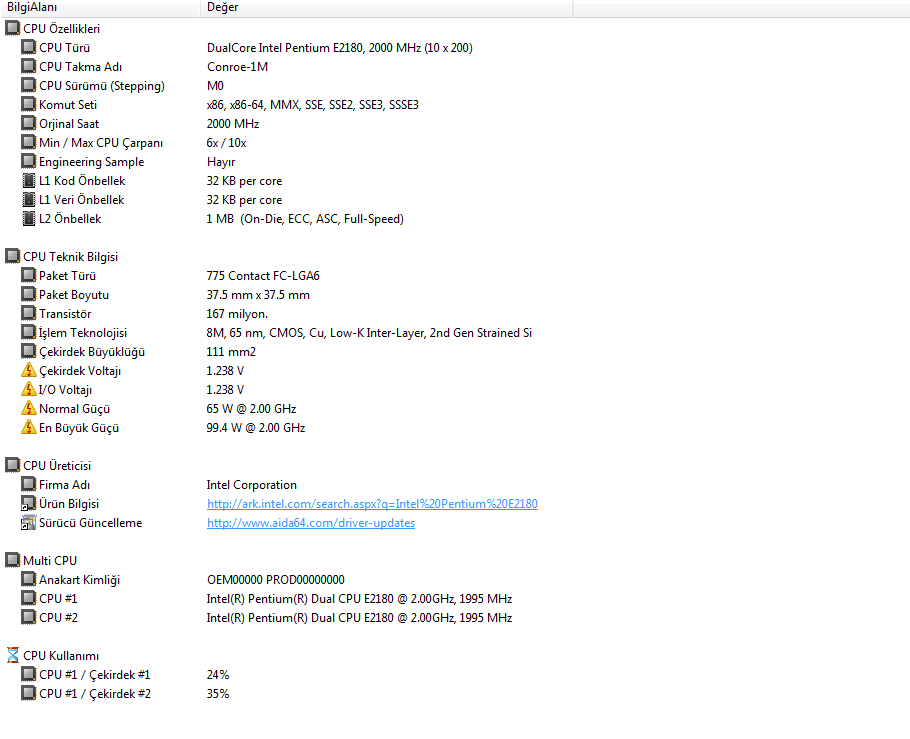Image resolution: width=910 pixels, height=739 pixels.
Task: Select the Hayır value
Action: coord(221,162)
